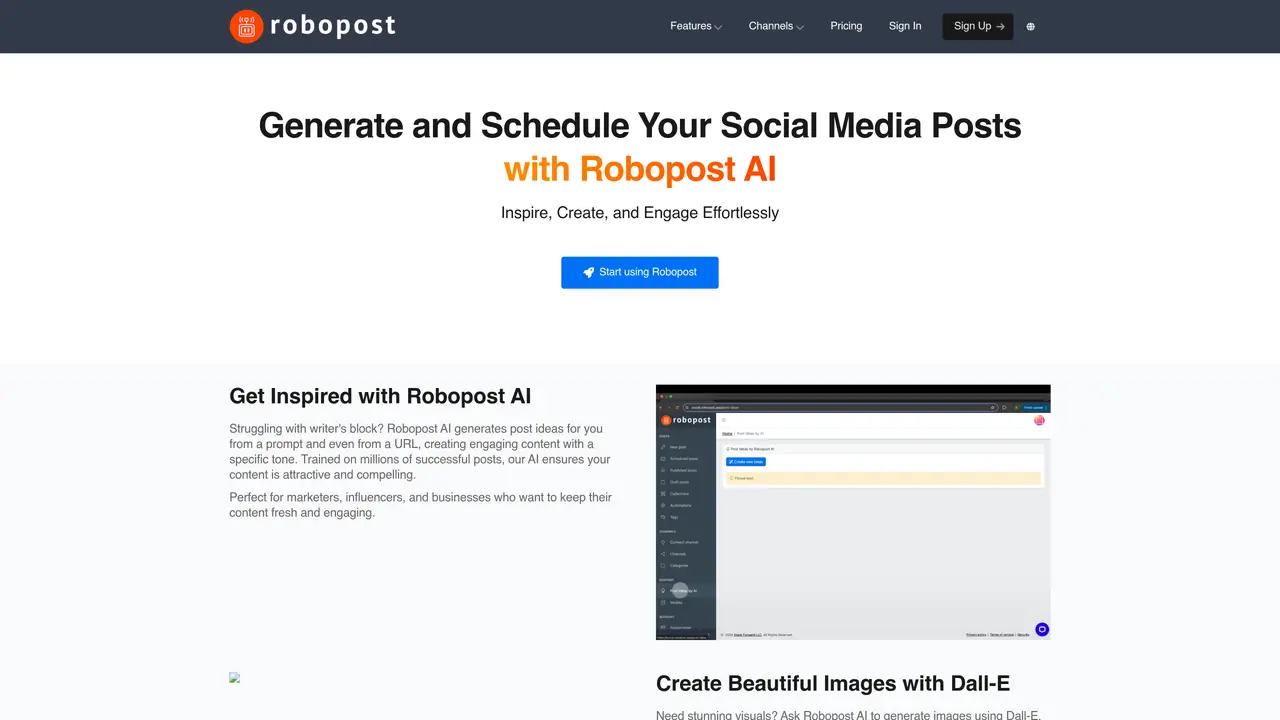Expand the Features menu
This screenshot has width=1280, height=720.
click(x=696, y=26)
